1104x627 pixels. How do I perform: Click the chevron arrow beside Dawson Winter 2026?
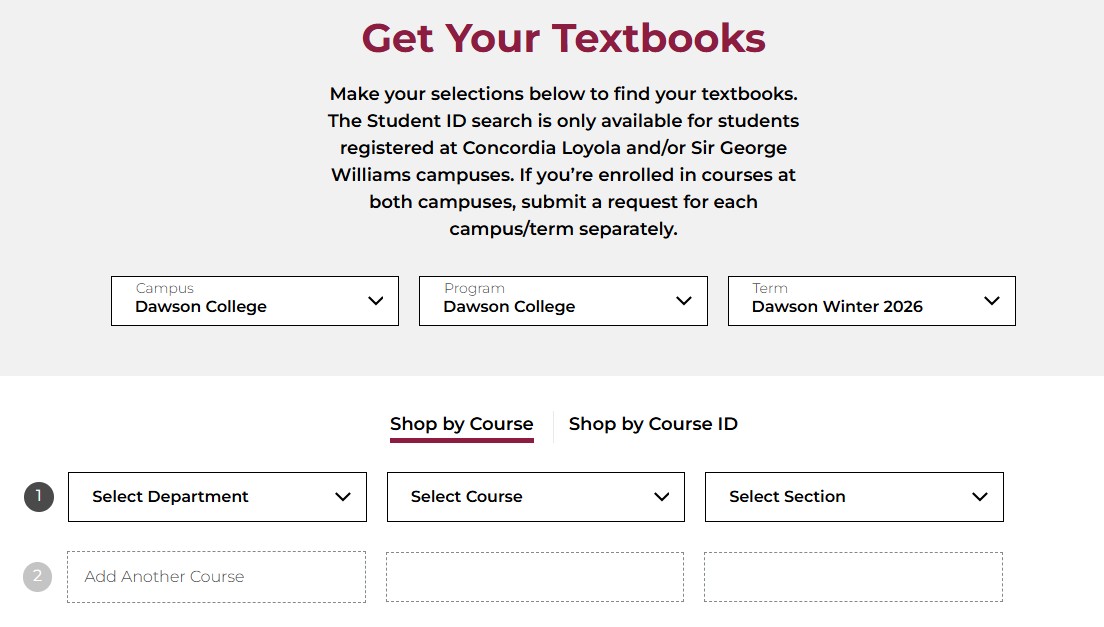point(992,301)
